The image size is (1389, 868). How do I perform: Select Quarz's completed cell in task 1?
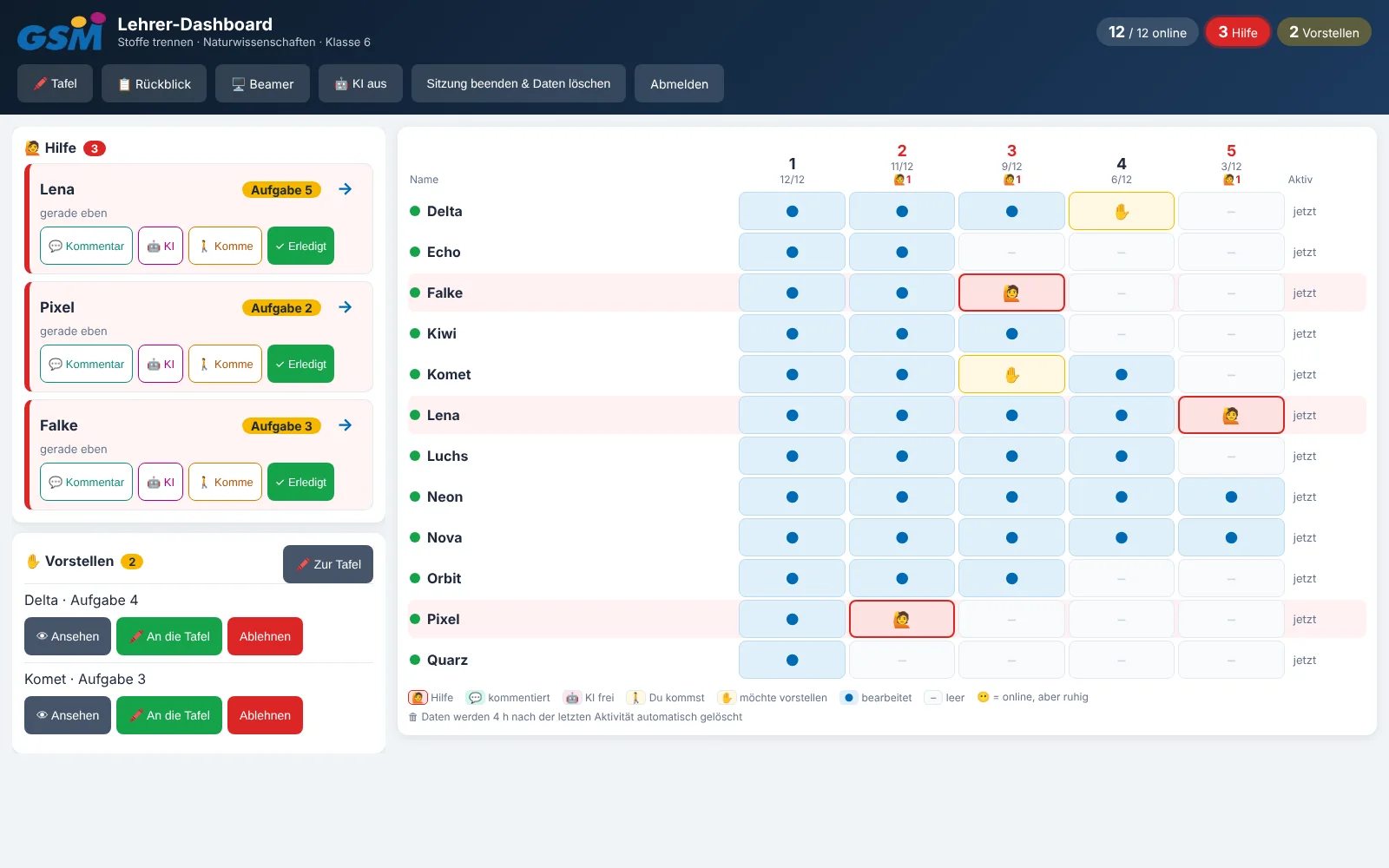click(792, 660)
